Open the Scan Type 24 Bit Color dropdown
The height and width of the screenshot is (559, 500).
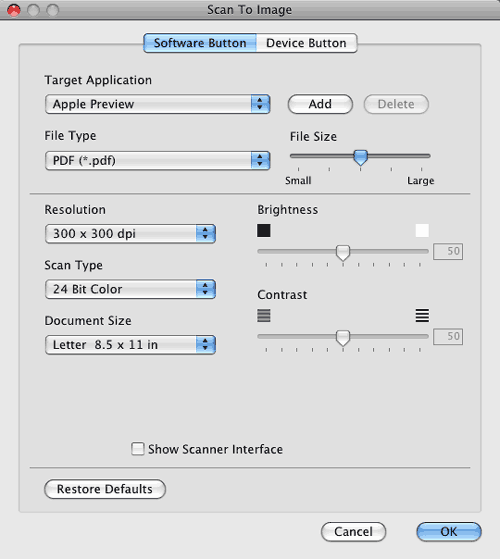point(130,289)
